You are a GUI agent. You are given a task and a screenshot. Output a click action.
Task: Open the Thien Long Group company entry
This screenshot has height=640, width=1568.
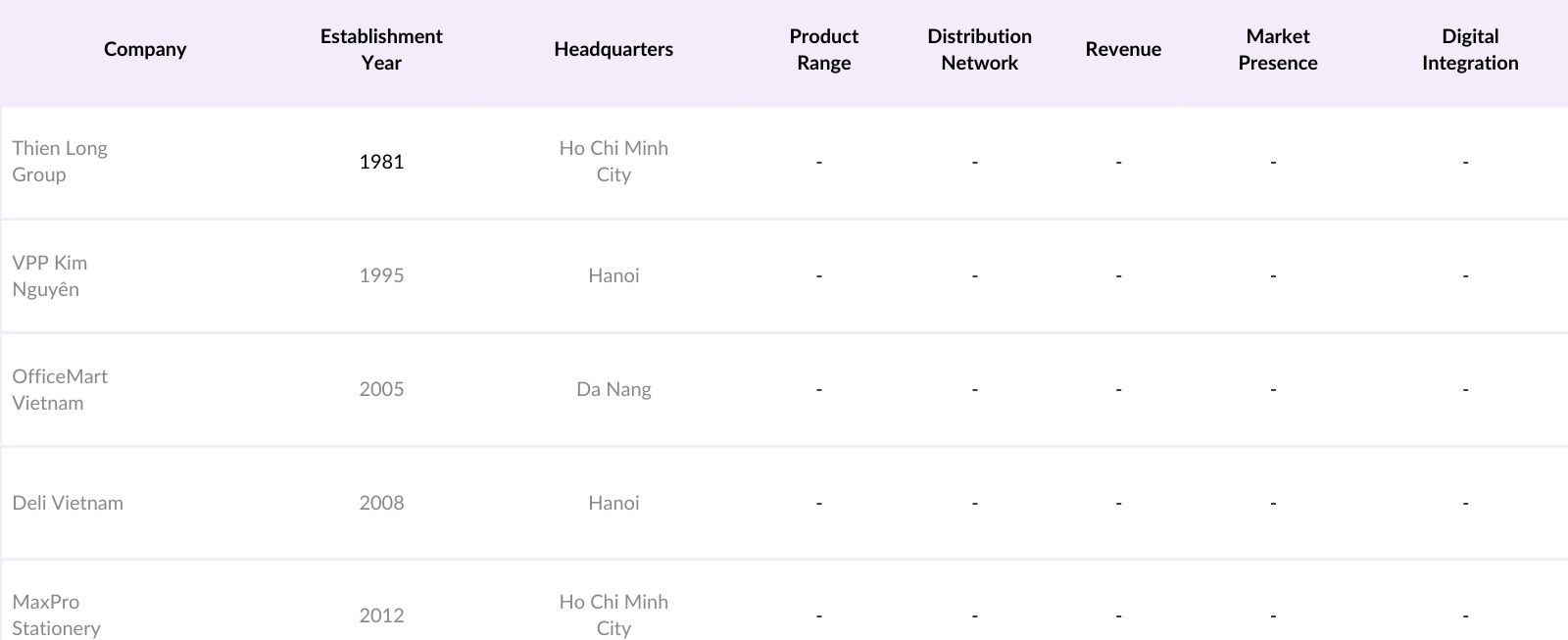click(60, 162)
